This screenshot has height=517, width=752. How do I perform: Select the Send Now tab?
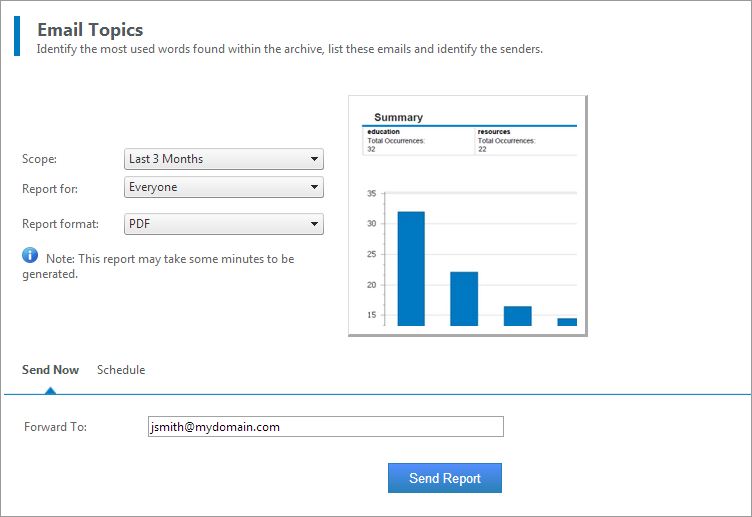pyautogui.click(x=50, y=370)
